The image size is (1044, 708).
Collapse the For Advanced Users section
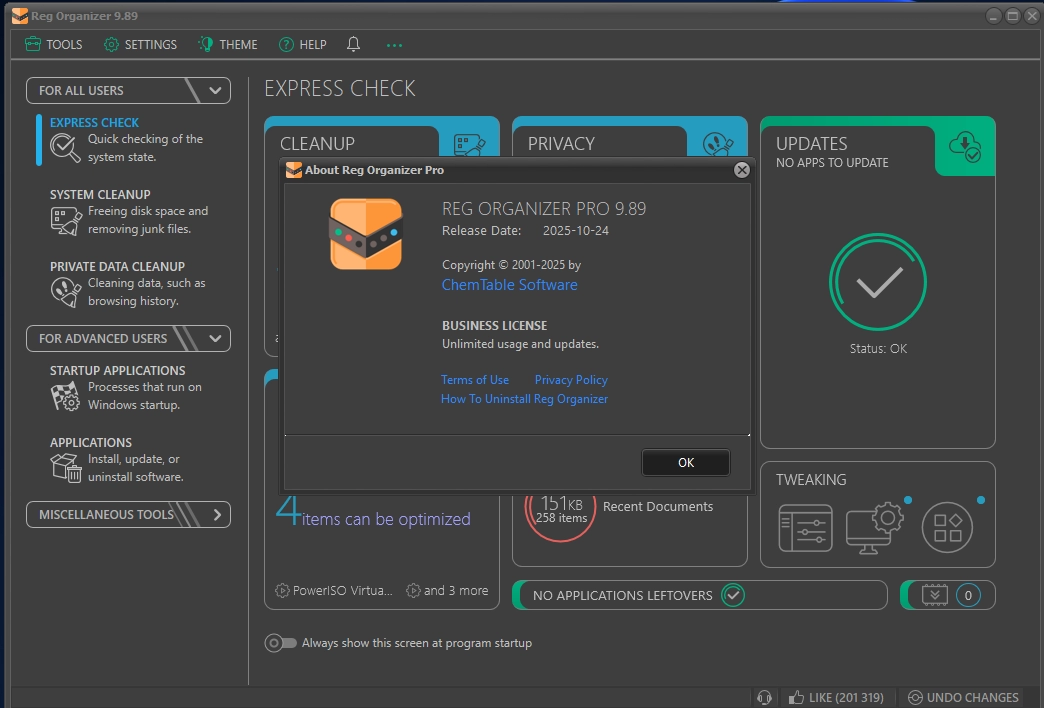(x=215, y=338)
